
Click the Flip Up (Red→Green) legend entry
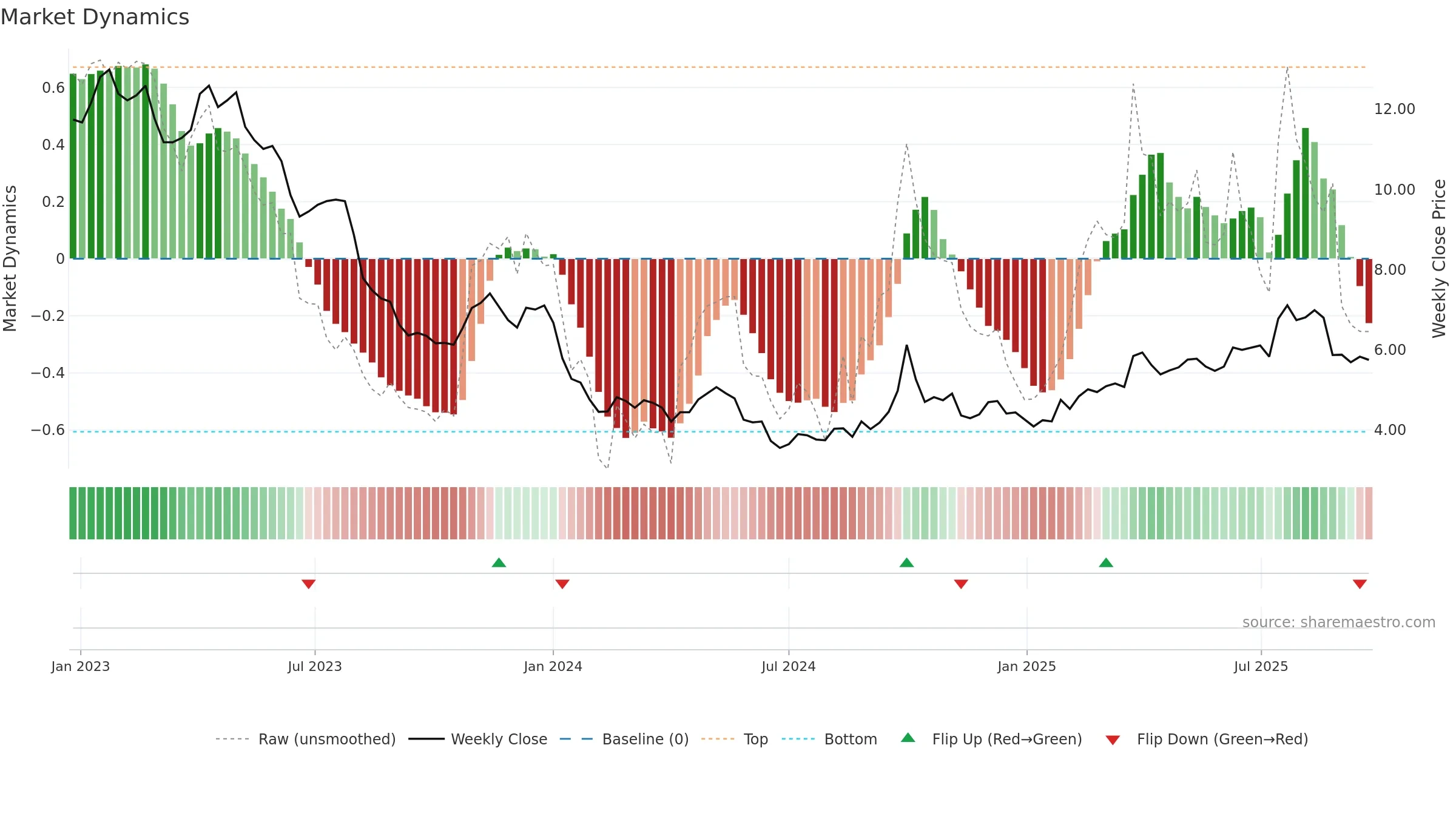(x=991, y=739)
